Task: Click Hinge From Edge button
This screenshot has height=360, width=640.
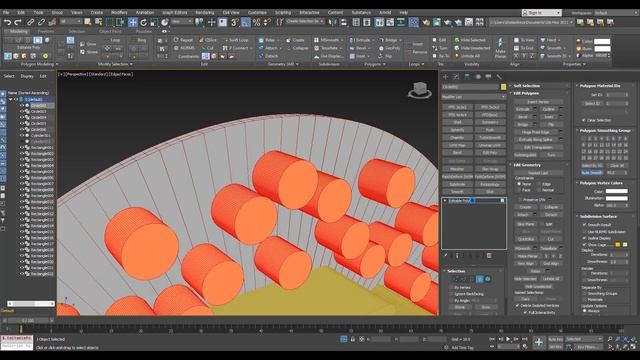Action: tap(536, 132)
